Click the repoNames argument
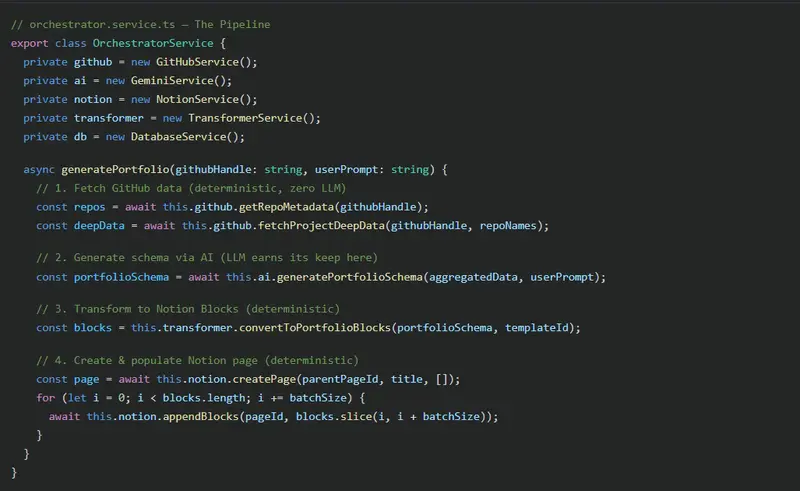 coord(508,226)
